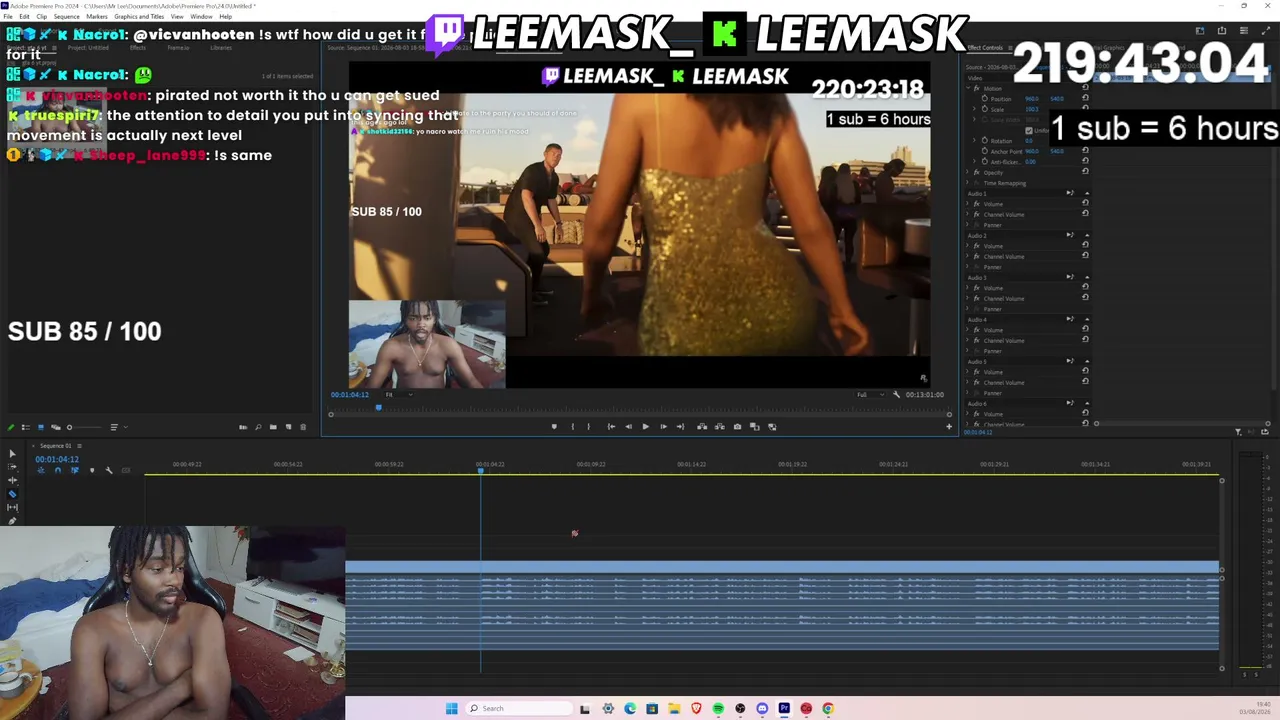1280x720 pixels.
Task: Open Premiere Pro from the taskbar
Action: 784,709
